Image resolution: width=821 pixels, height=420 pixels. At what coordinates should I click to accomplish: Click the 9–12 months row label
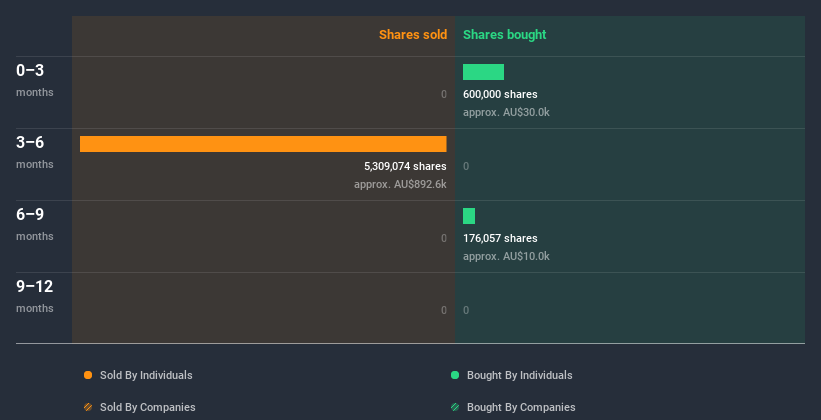(x=35, y=296)
